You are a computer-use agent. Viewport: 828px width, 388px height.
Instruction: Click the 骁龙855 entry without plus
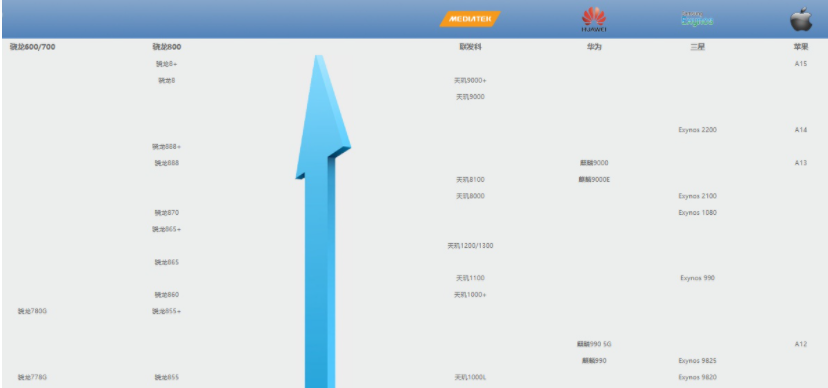[x=167, y=377]
